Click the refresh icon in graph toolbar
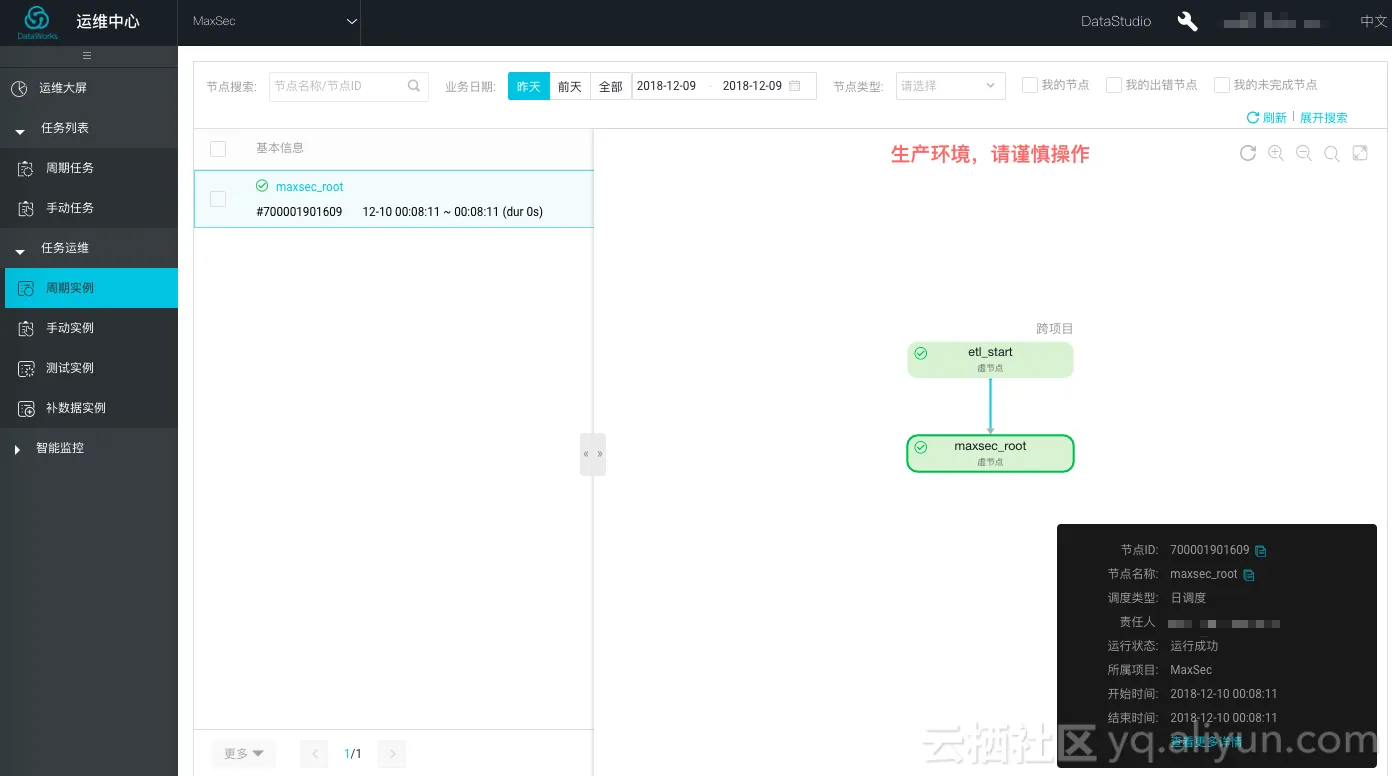 pyautogui.click(x=1247, y=153)
